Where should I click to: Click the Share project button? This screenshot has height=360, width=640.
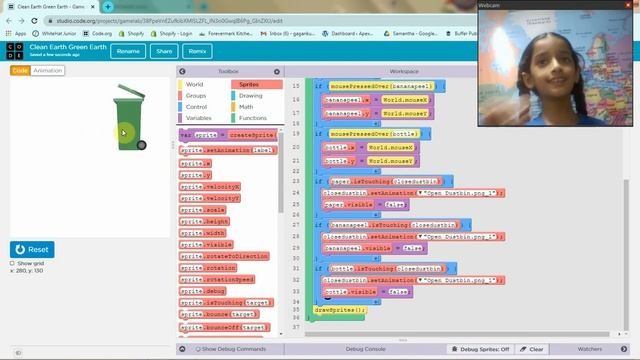(x=164, y=51)
